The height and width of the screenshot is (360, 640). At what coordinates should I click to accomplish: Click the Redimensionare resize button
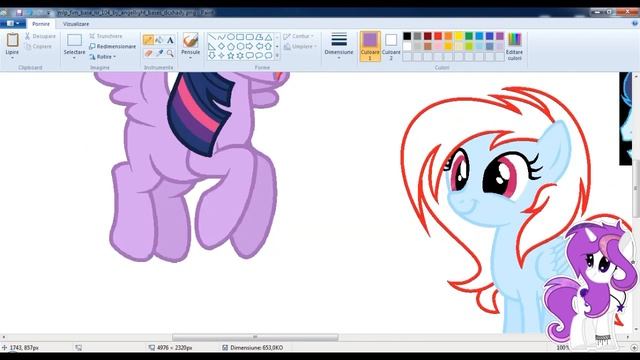point(113,47)
